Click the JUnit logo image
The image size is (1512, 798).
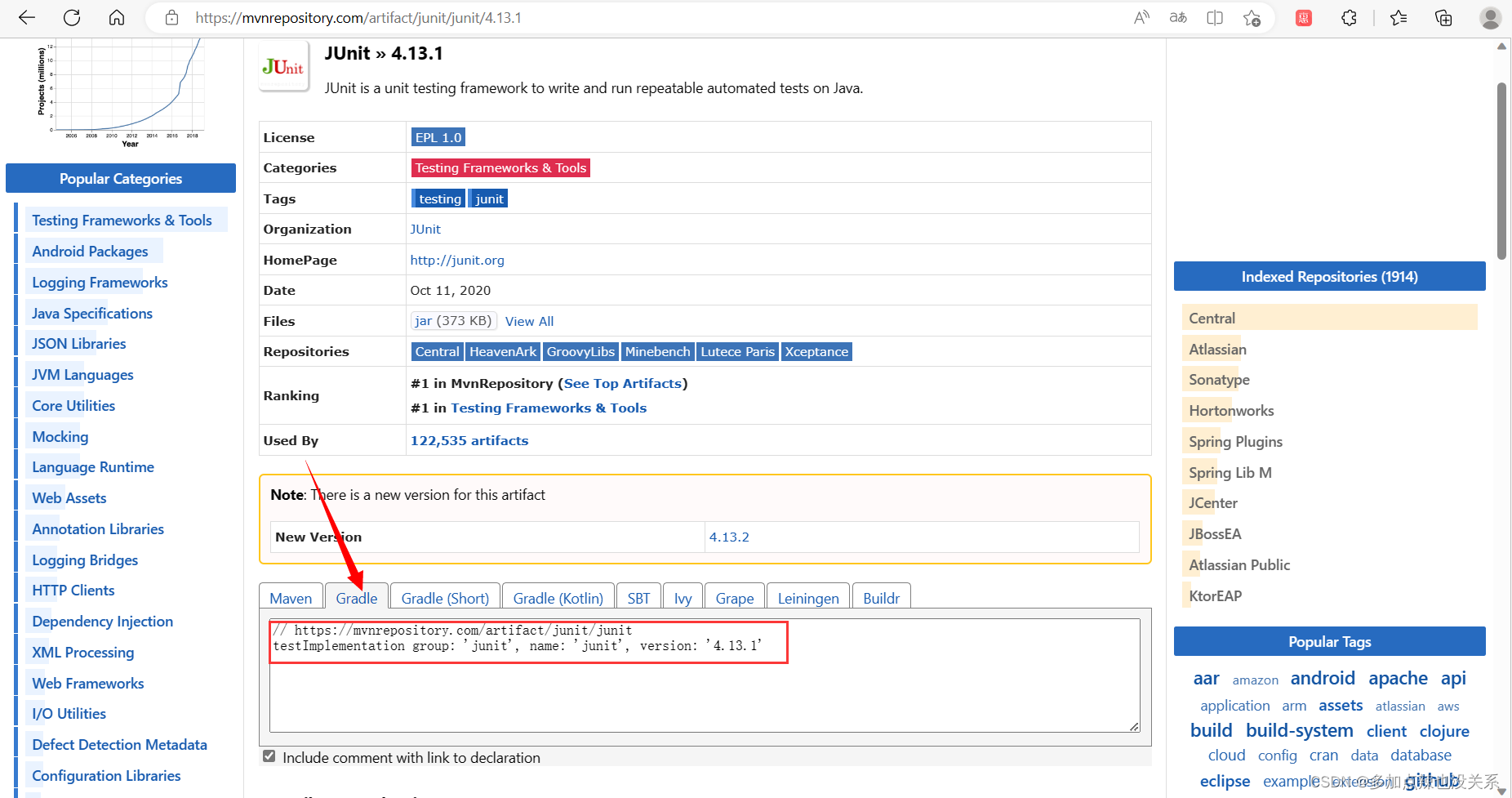283,67
